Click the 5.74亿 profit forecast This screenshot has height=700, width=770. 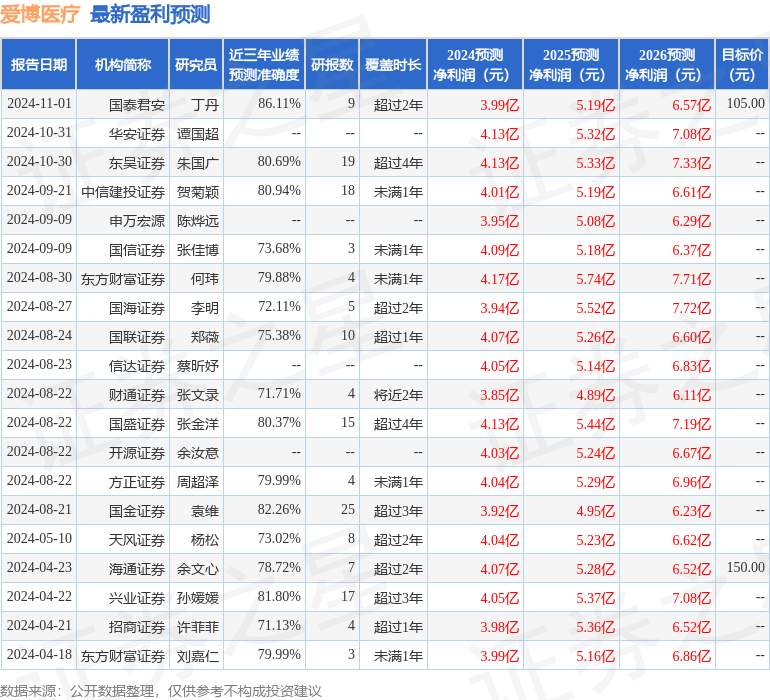[x=596, y=279]
